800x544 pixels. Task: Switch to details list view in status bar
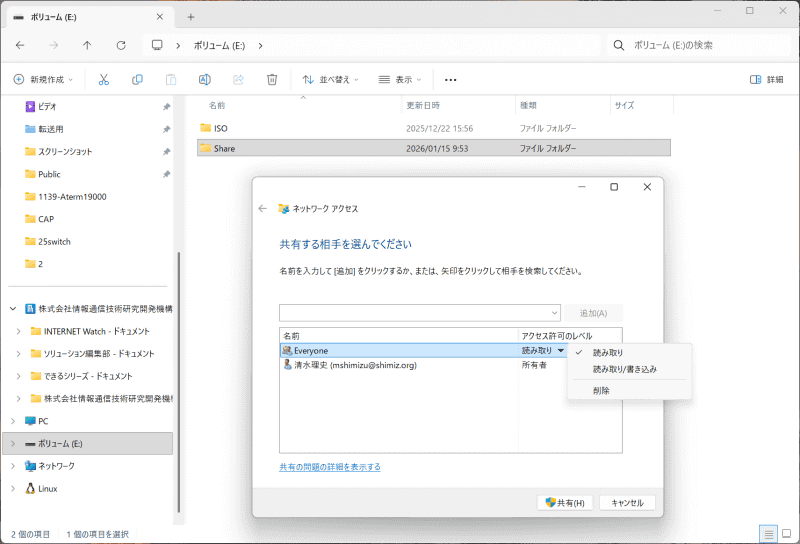click(x=768, y=534)
